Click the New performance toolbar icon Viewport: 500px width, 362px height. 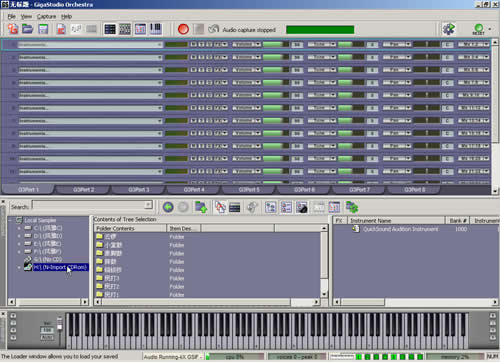click(13, 29)
